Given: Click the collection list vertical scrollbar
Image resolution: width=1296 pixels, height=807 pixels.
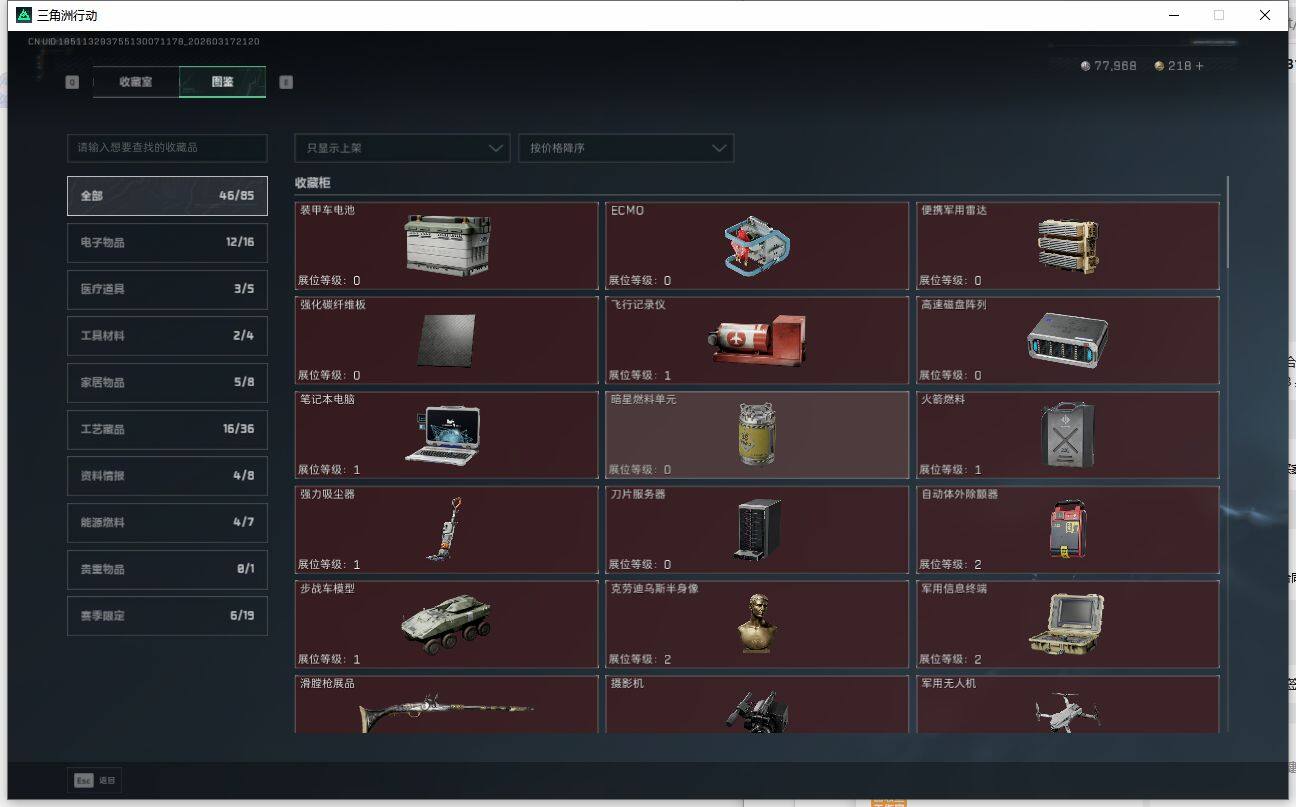Looking at the screenshot, I should pos(1227,220).
